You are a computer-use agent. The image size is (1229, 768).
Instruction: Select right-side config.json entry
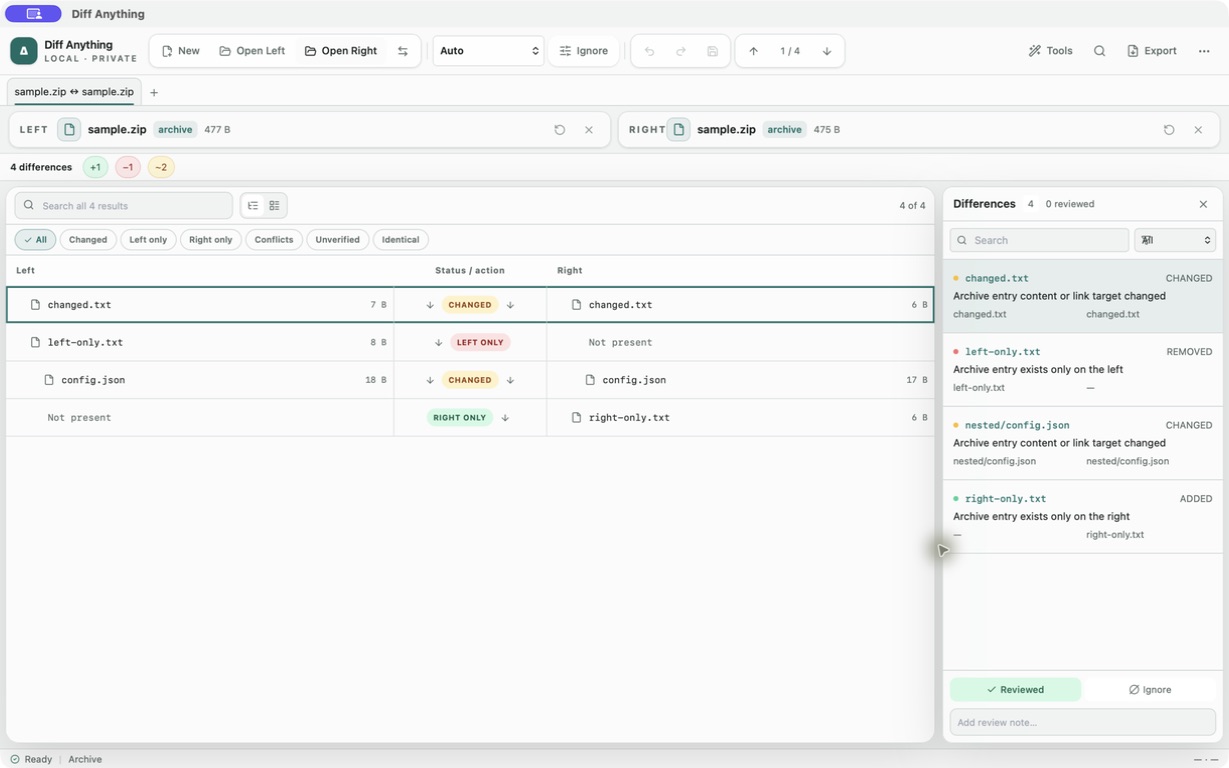[740, 380]
